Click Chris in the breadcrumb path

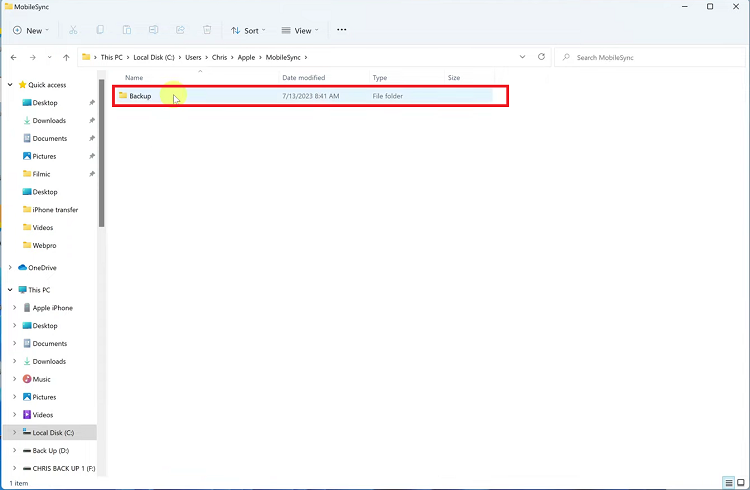(x=220, y=57)
